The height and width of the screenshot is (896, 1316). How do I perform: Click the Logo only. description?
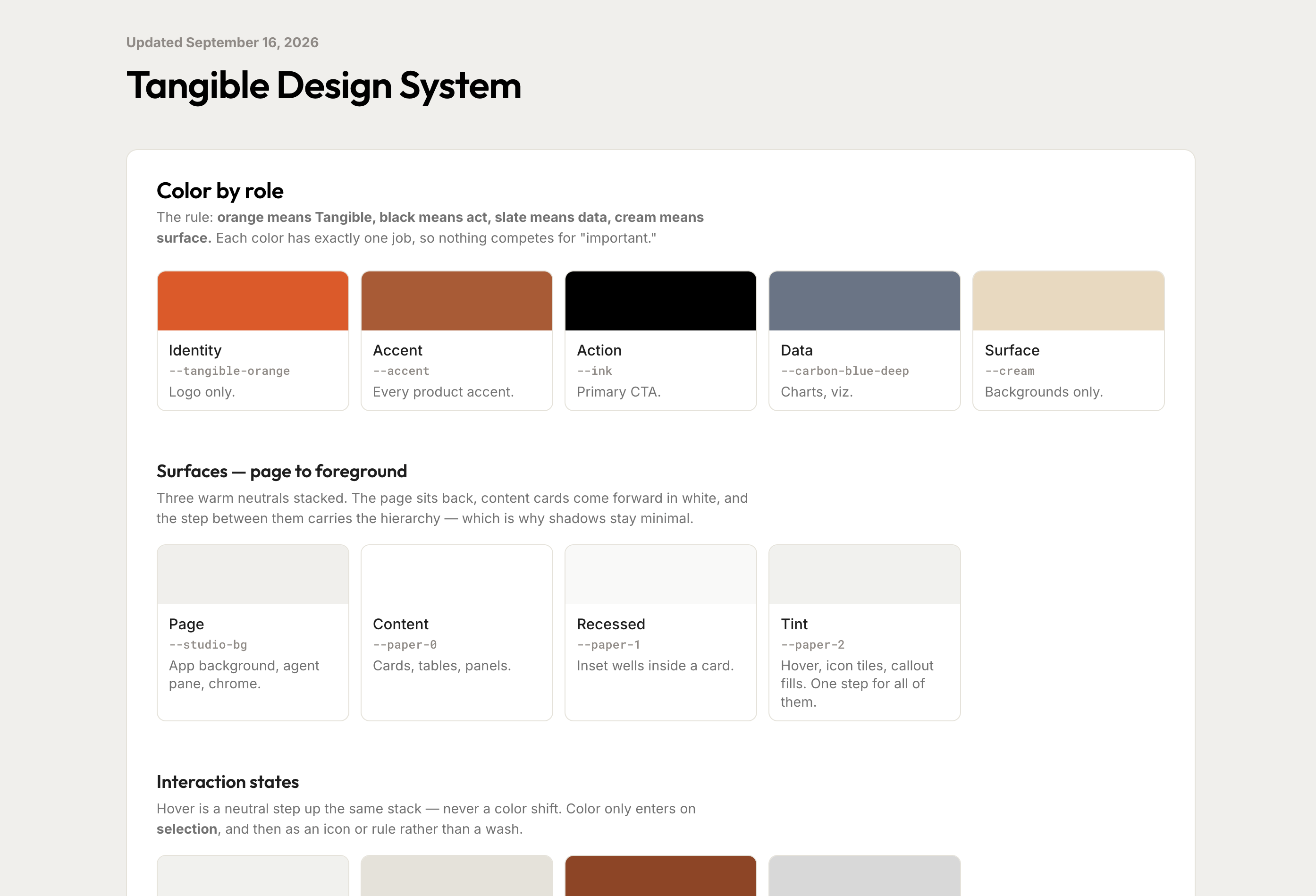point(202,392)
